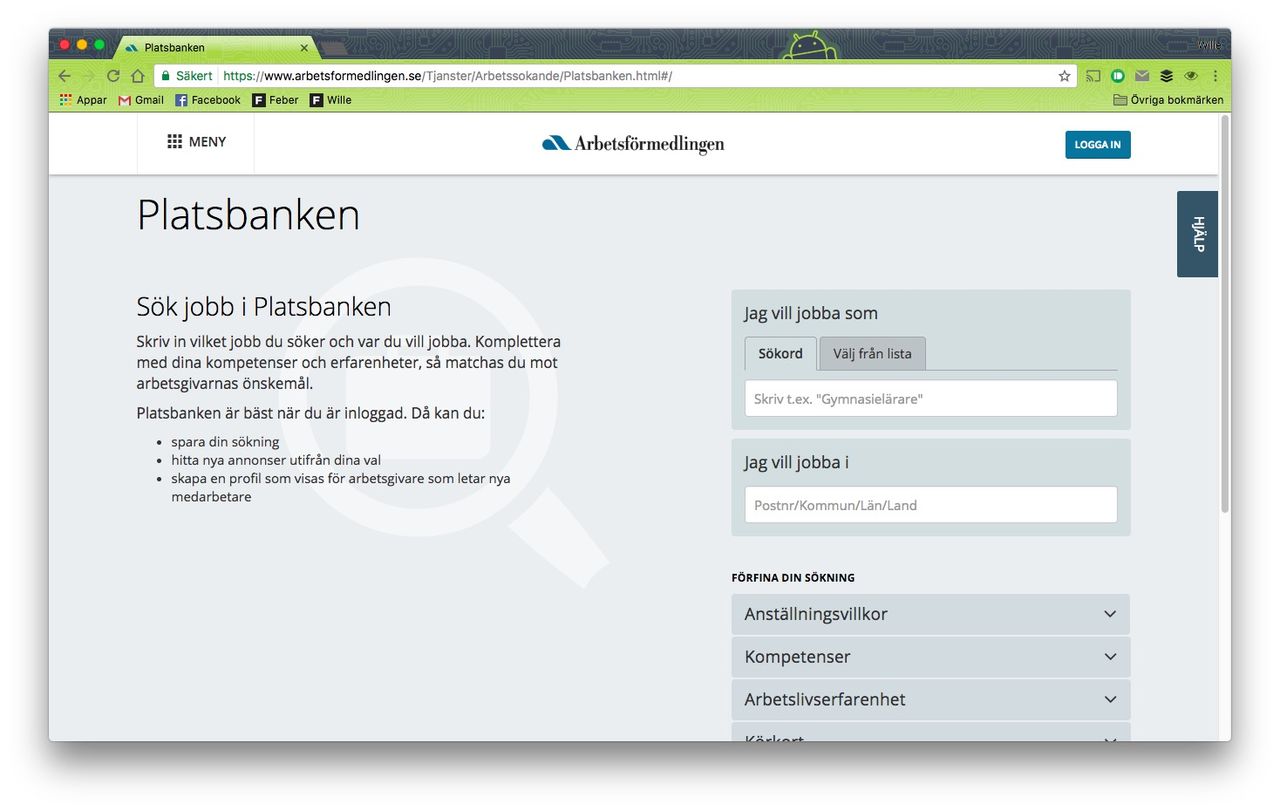
Task: Click the Säkert lock indicator
Action: (186, 76)
